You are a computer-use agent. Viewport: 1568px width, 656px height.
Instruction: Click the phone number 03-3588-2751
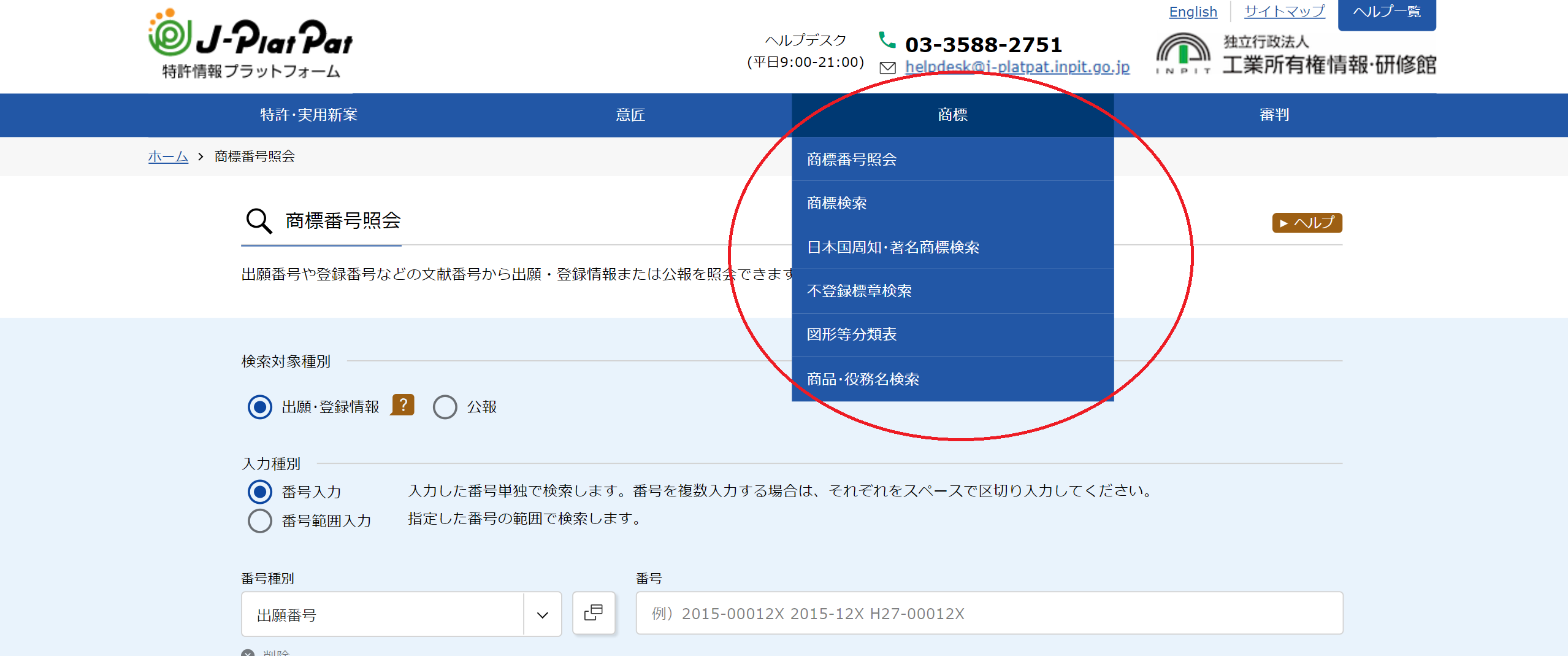click(984, 45)
